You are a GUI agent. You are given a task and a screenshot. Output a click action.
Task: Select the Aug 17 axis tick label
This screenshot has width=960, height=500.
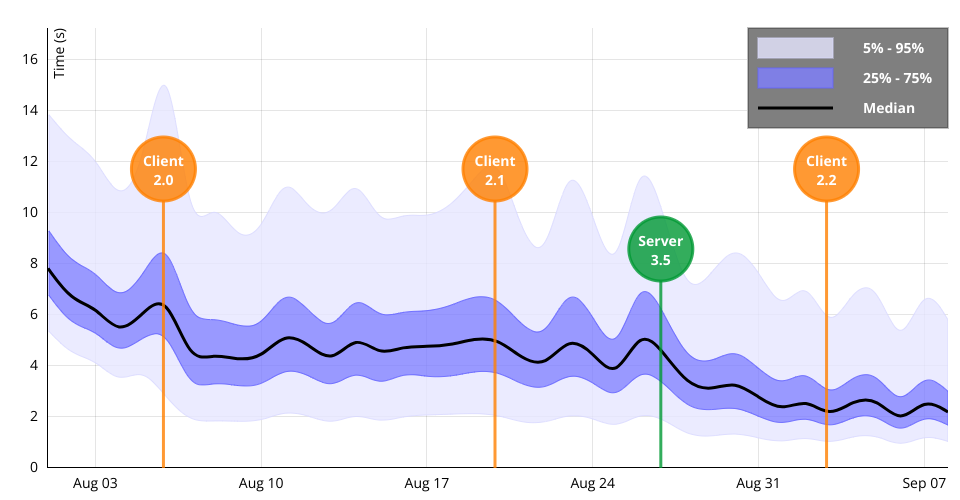pyautogui.click(x=426, y=483)
